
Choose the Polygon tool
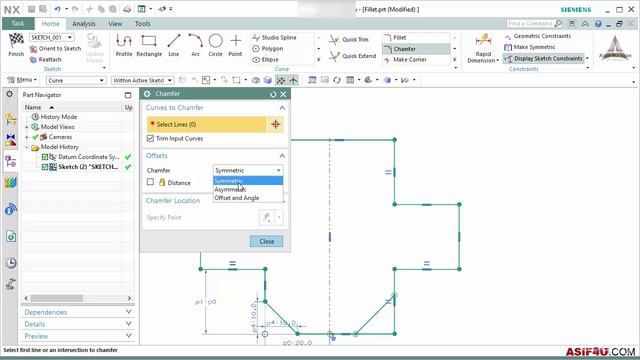[268, 49]
